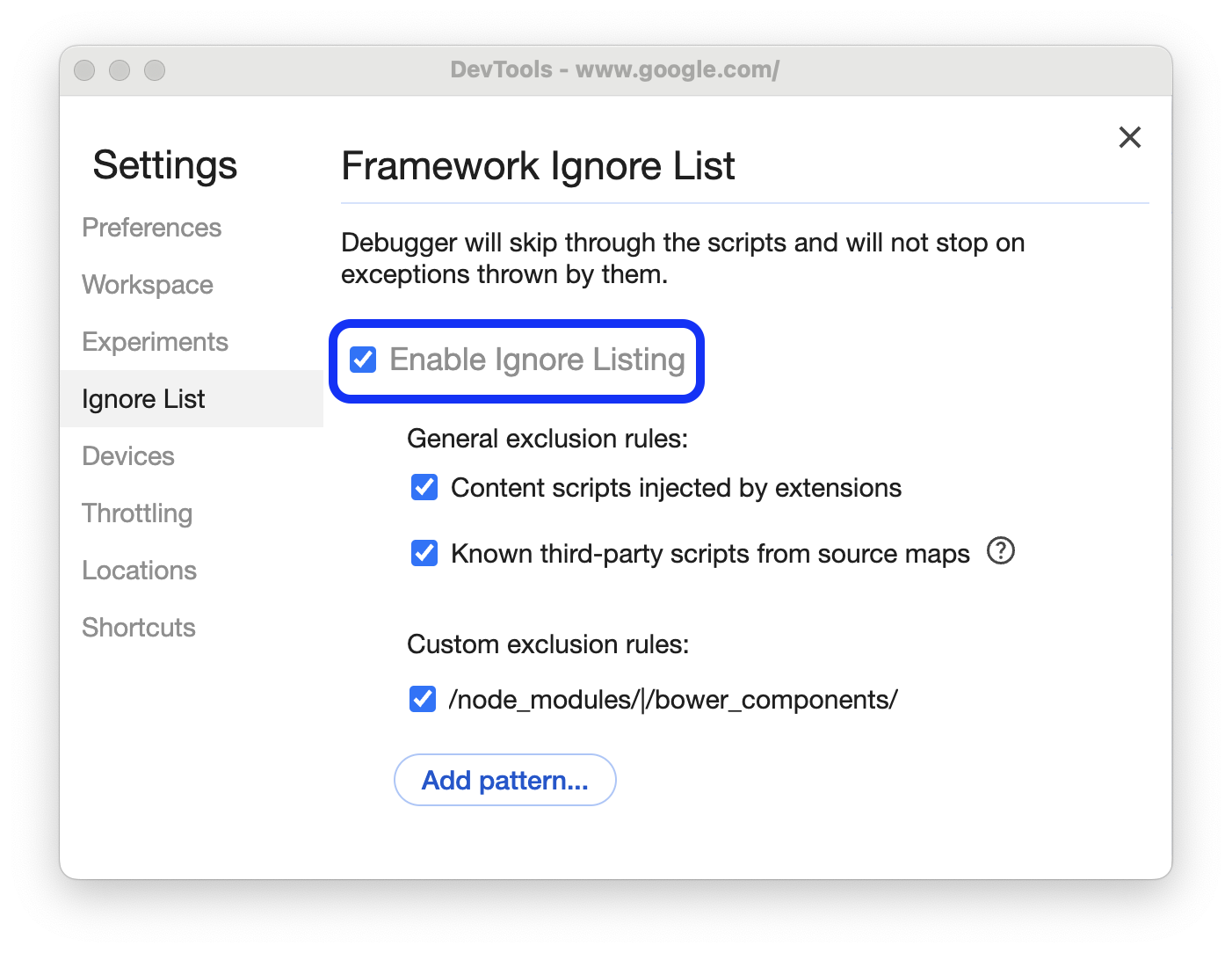Open the Experiments settings panel

[156, 342]
